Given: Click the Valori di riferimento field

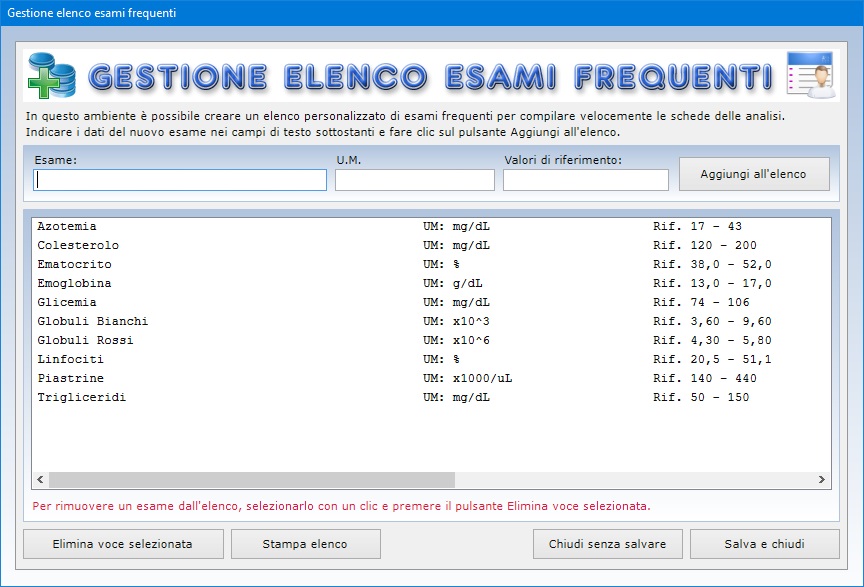Looking at the screenshot, I should (585, 180).
